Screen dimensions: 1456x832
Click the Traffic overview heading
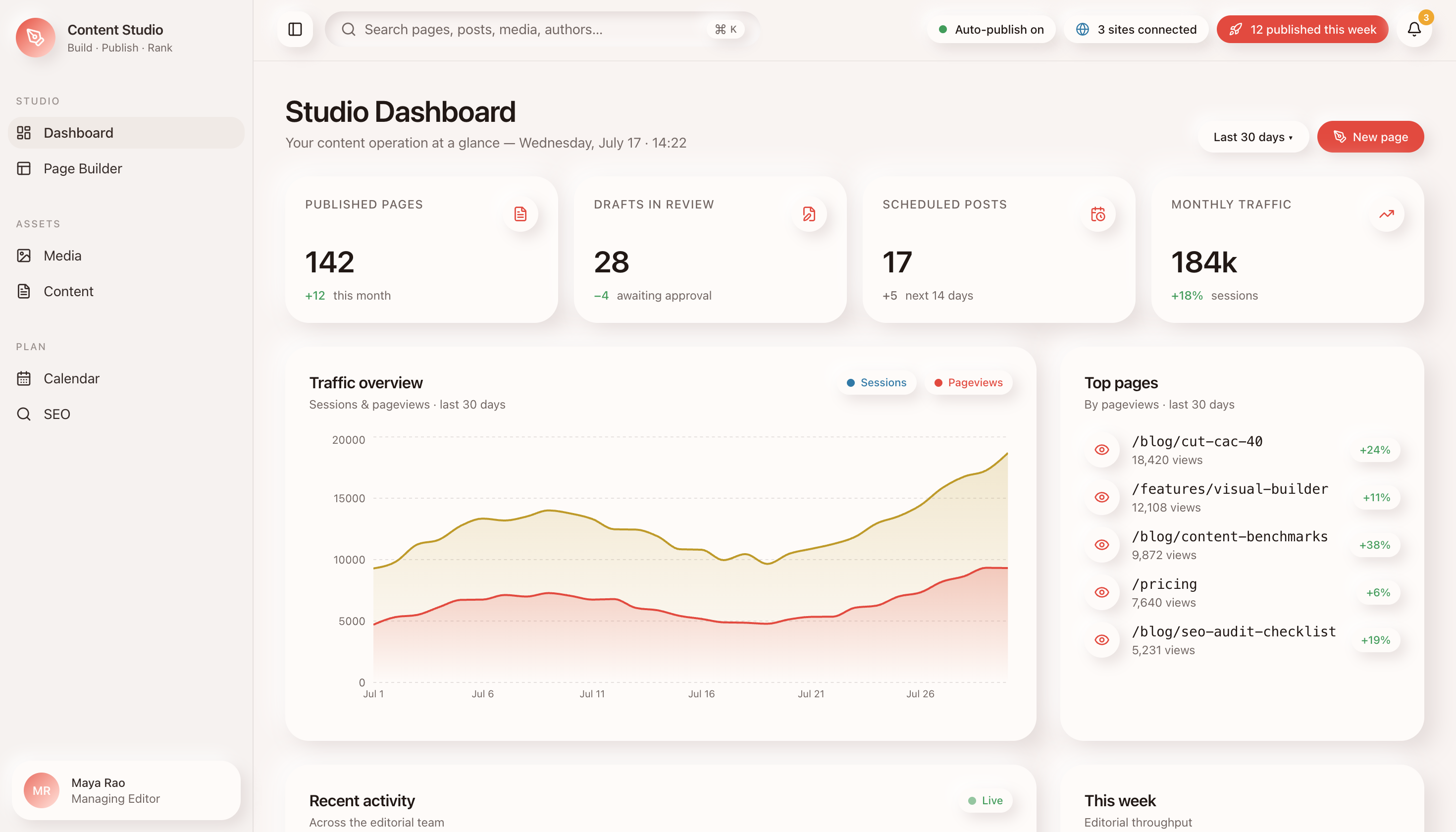point(365,383)
